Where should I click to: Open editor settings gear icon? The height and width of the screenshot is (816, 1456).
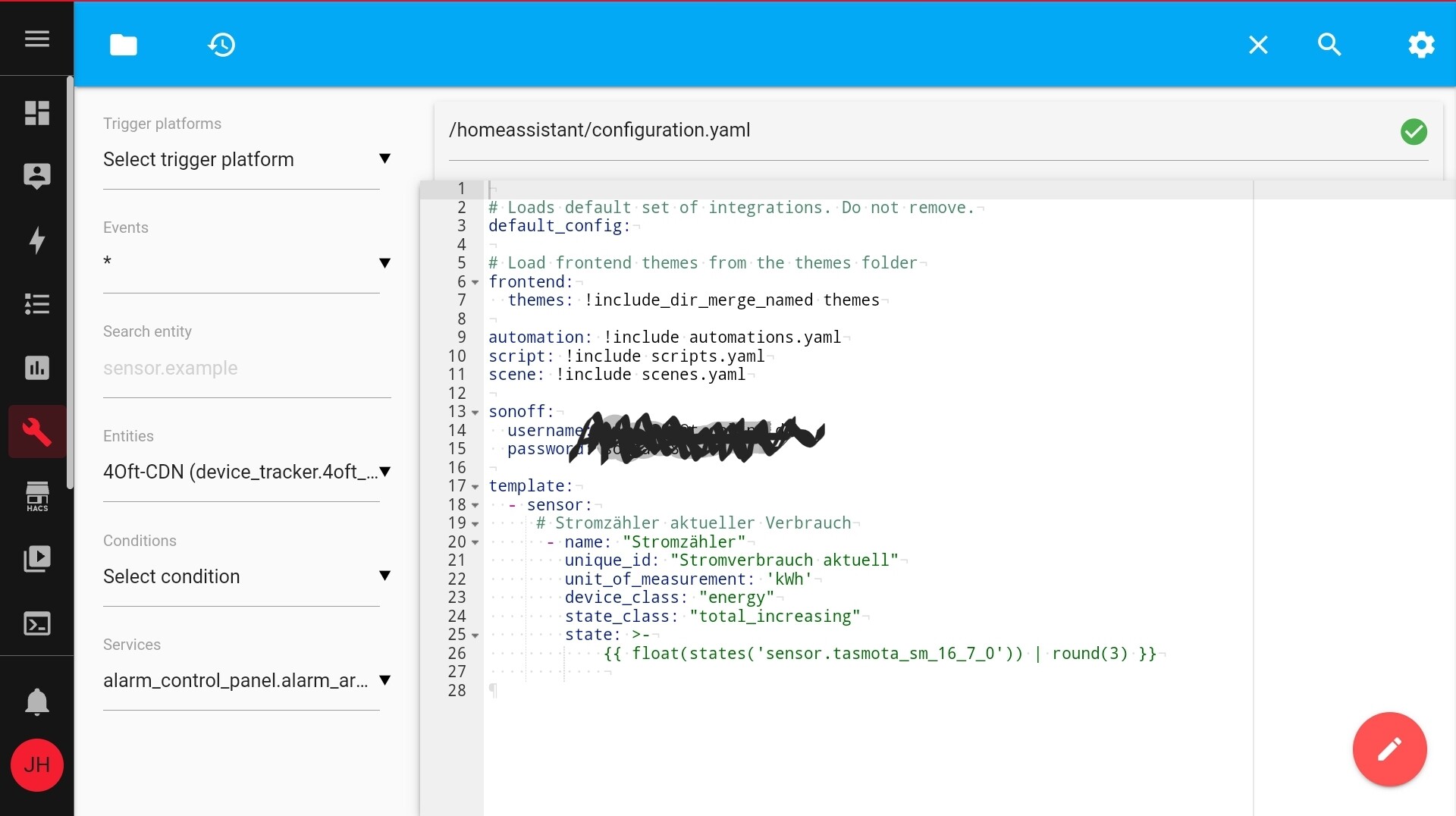pyautogui.click(x=1421, y=45)
